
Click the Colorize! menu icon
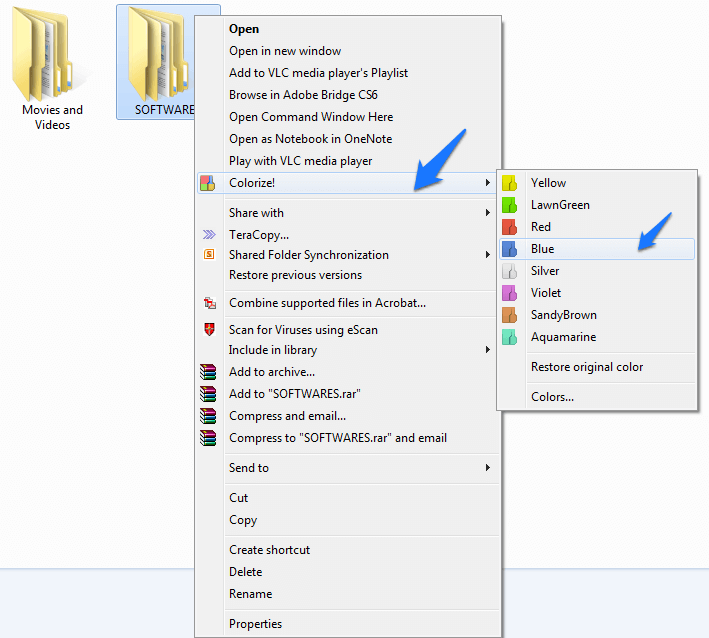tap(208, 183)
